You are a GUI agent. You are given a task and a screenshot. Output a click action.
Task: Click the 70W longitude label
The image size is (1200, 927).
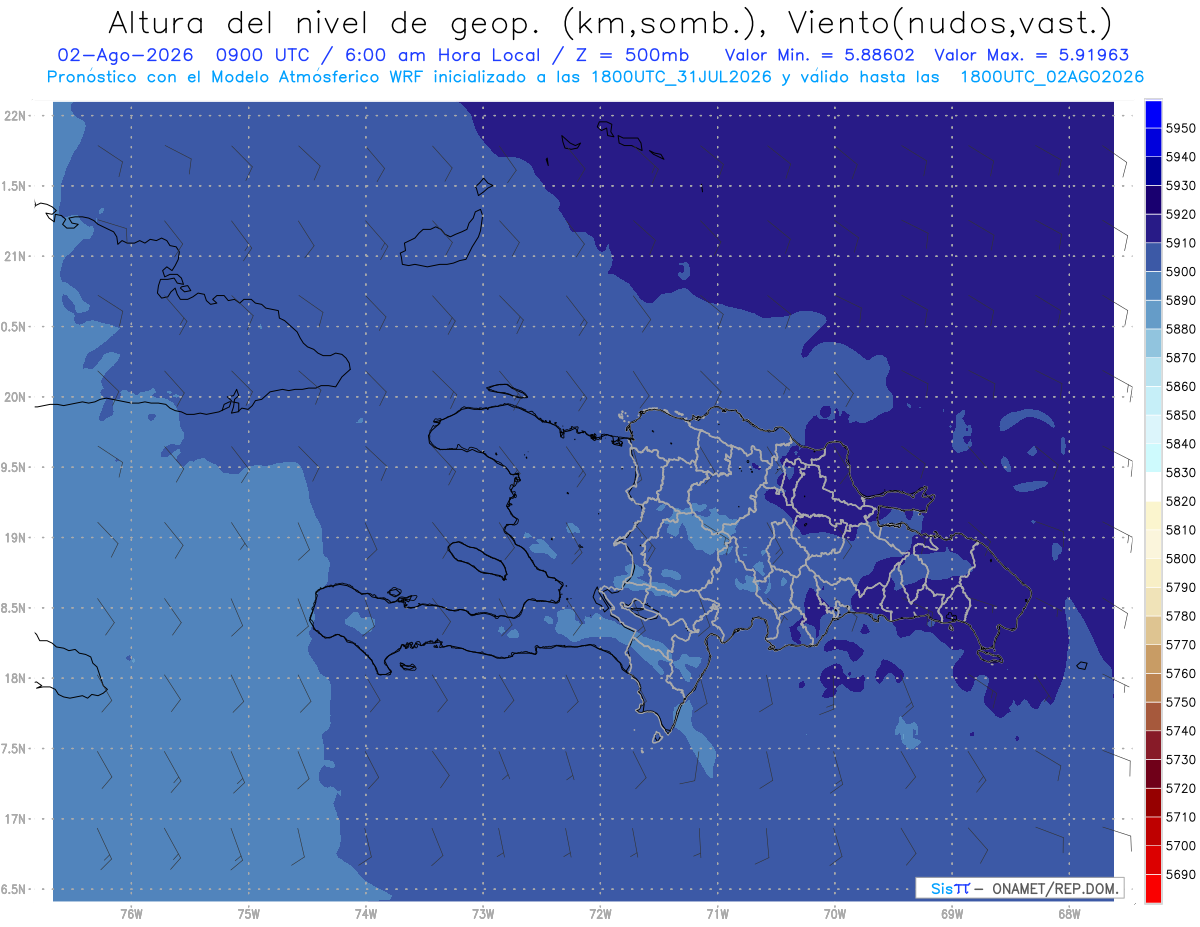[x=834, y=913]
